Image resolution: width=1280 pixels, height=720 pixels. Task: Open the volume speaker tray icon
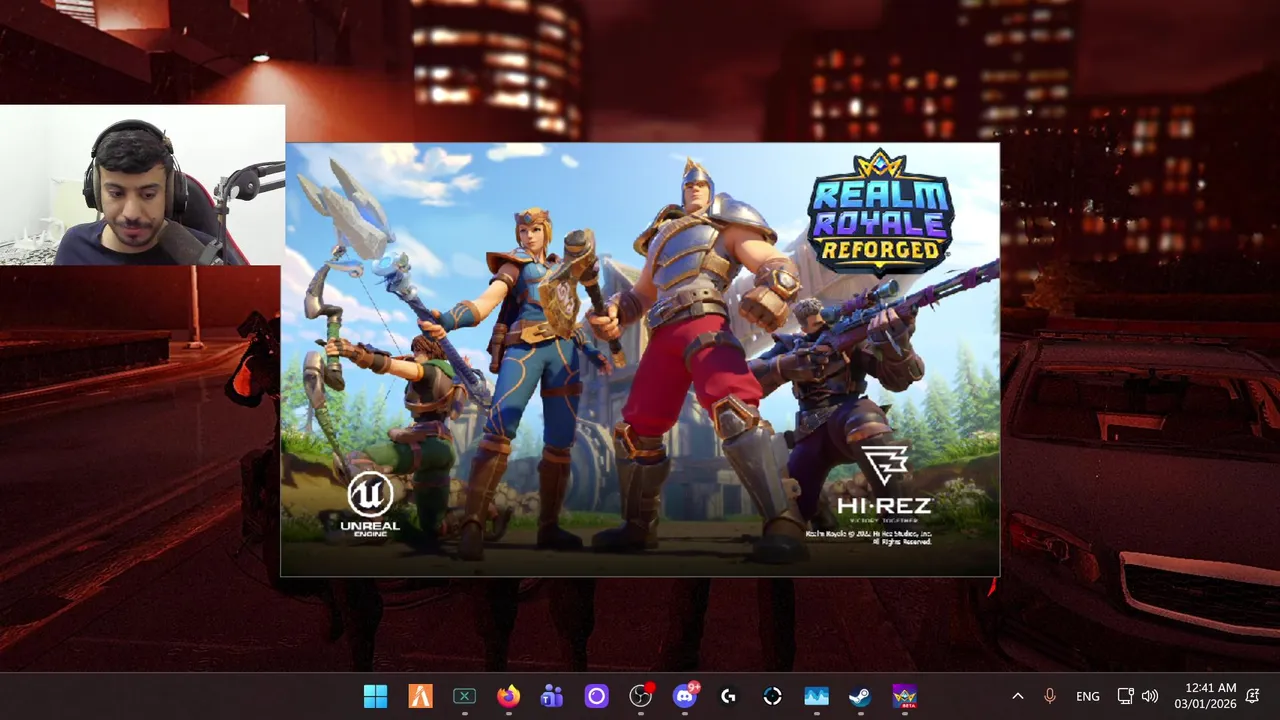tap(1150, 696)
